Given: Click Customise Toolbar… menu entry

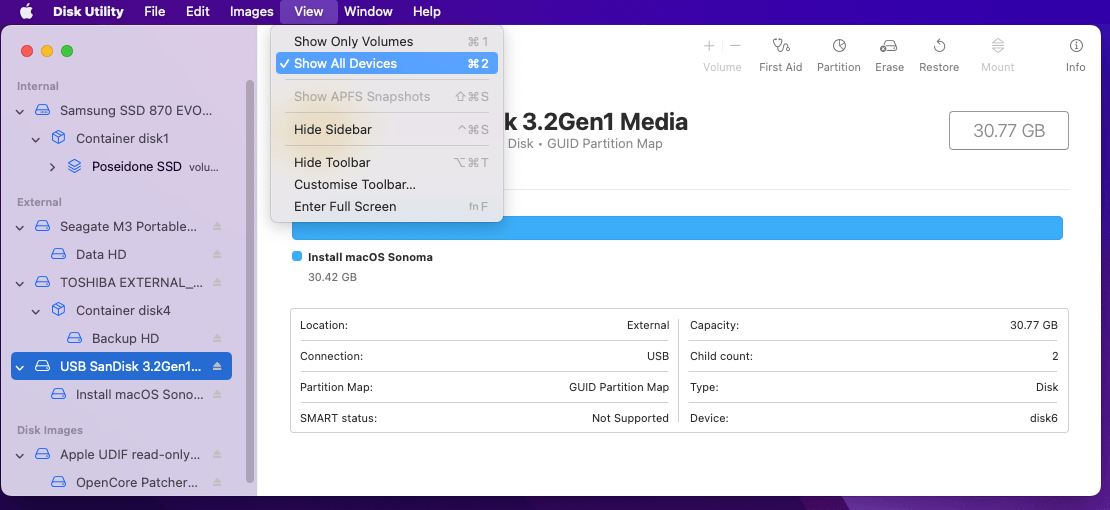Looking at the screenshot, I should pos(354,185).
